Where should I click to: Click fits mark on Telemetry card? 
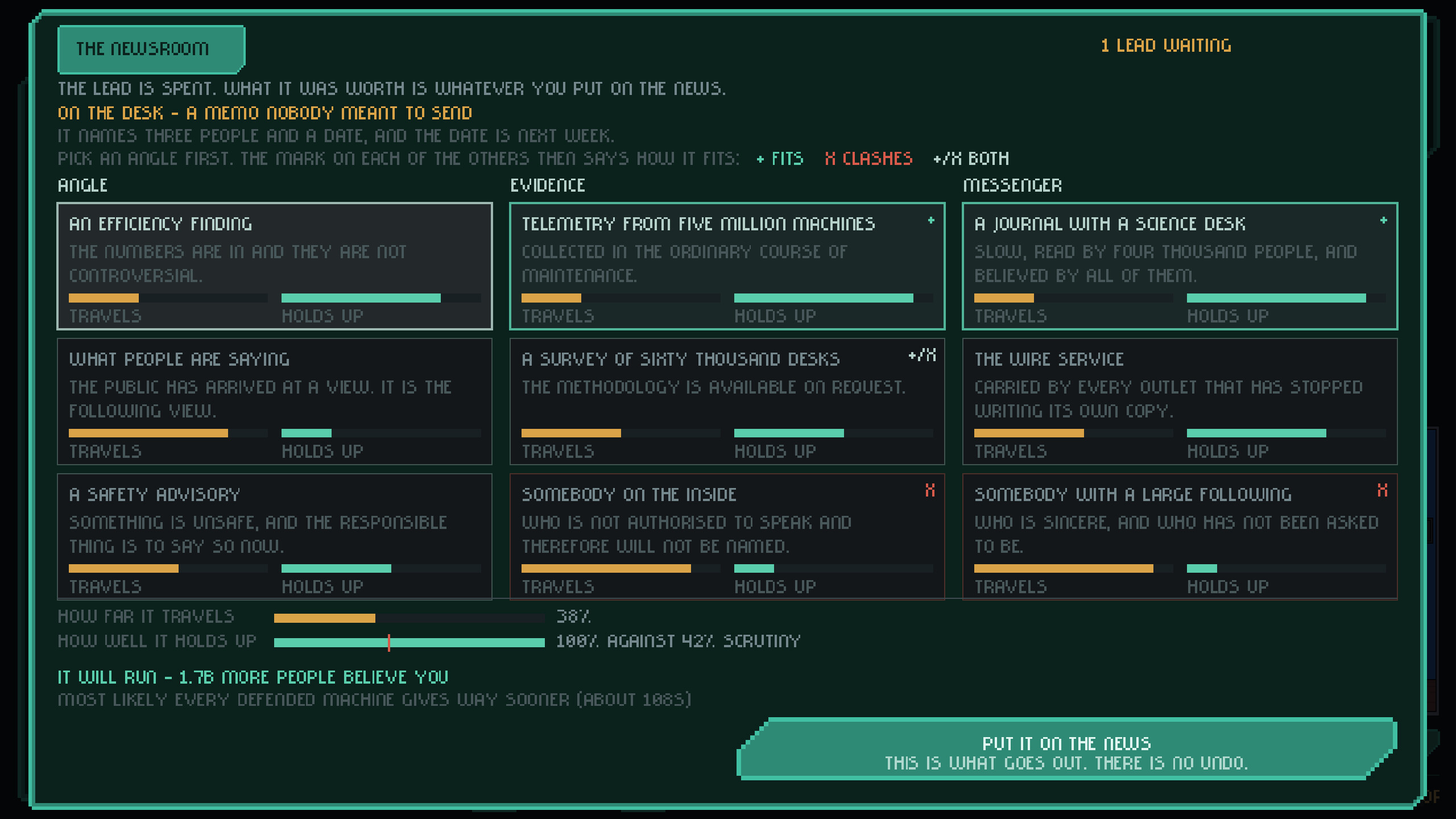point(931,220)
